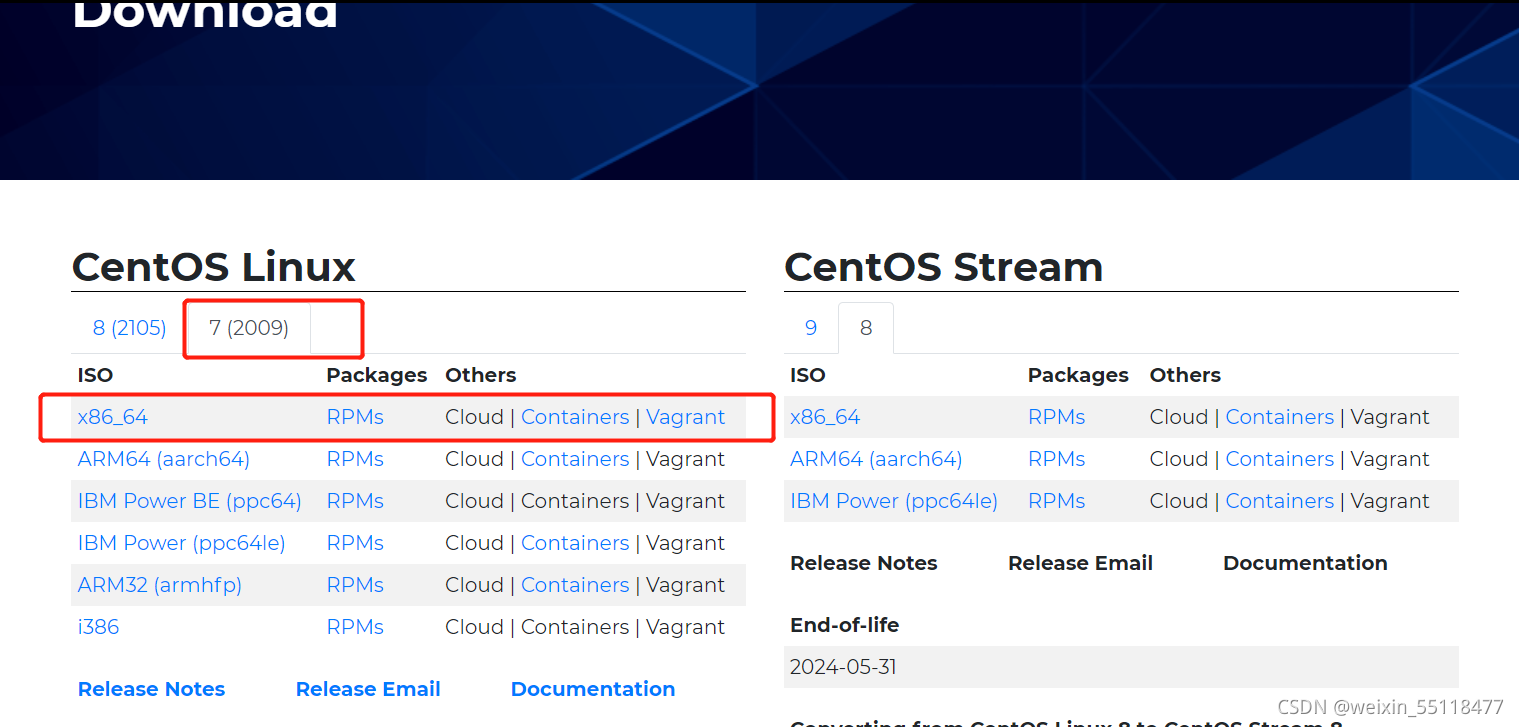Open the CentOS Linux Documentation link
Viewport: 1519px width, 727px height.
click(593, 689)
